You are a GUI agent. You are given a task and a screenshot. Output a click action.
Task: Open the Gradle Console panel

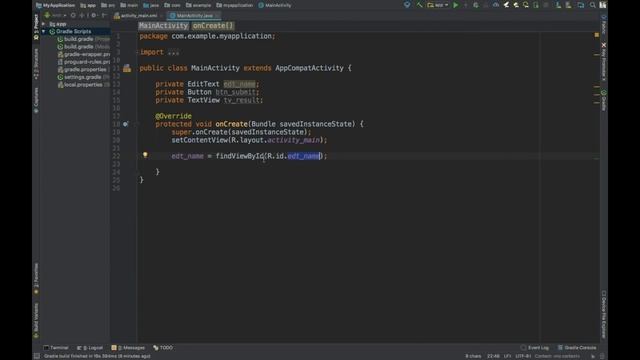(x=577, y=348)
